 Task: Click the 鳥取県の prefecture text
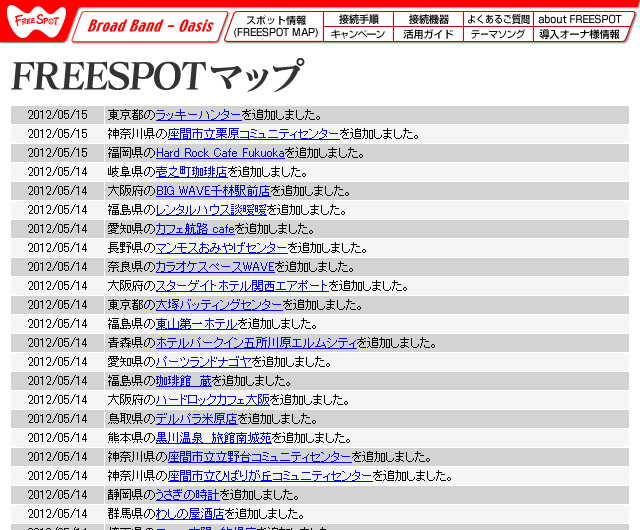pyautogui.click(x=131, y=419)
